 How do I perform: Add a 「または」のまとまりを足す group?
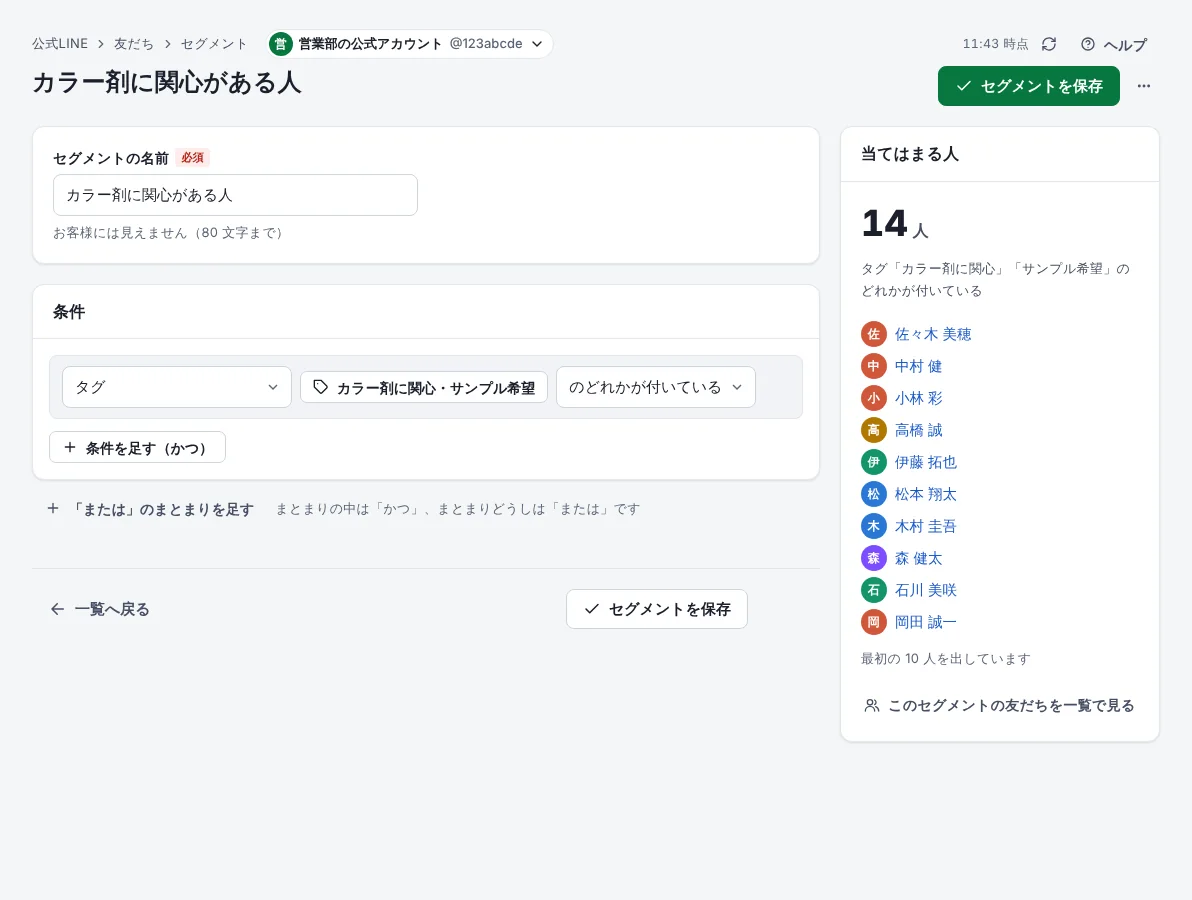tap(151, 509)
